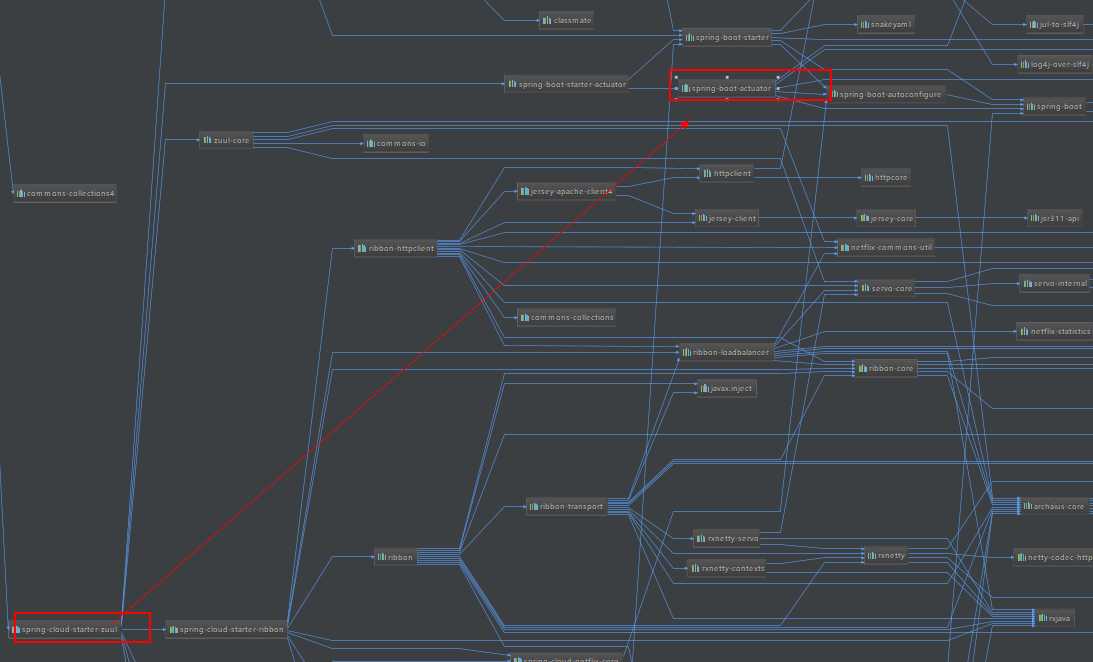Select the spring-cloud-starter-zuul node

click(x=66, y=629)
